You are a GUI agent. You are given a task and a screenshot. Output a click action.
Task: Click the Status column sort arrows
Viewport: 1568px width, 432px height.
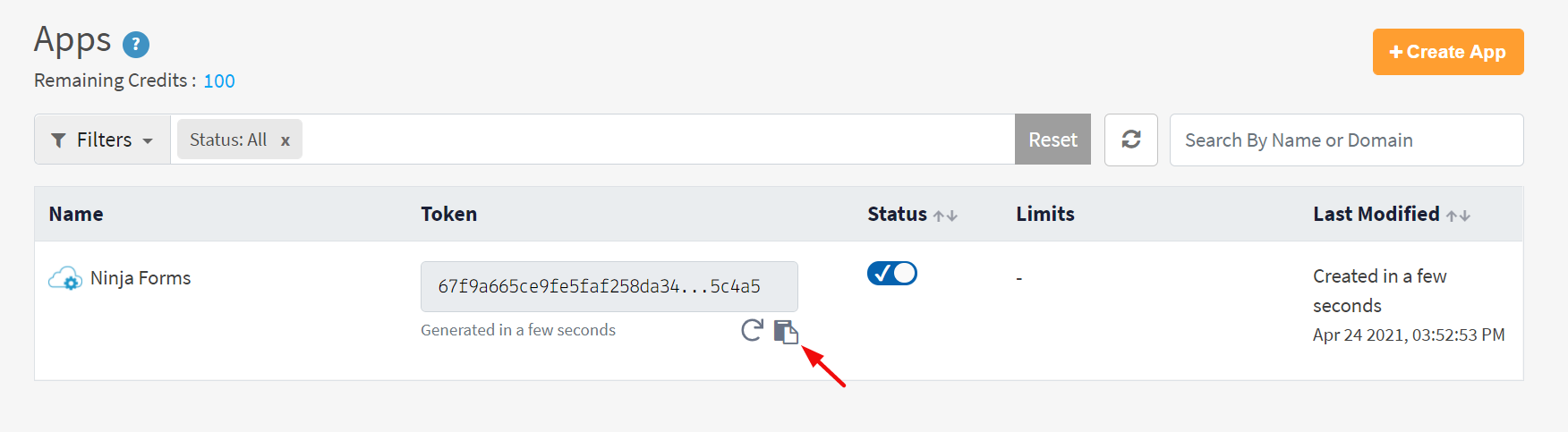[945, 216]
